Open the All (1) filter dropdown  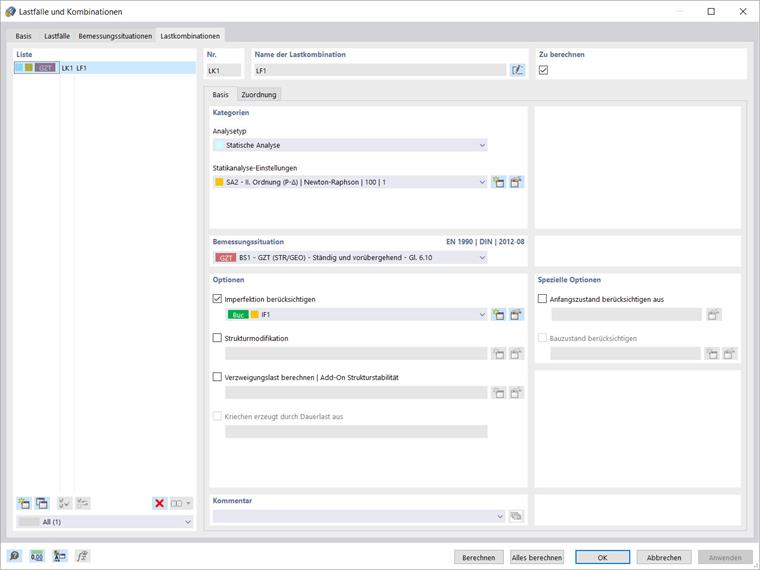[x=105, y=522]
